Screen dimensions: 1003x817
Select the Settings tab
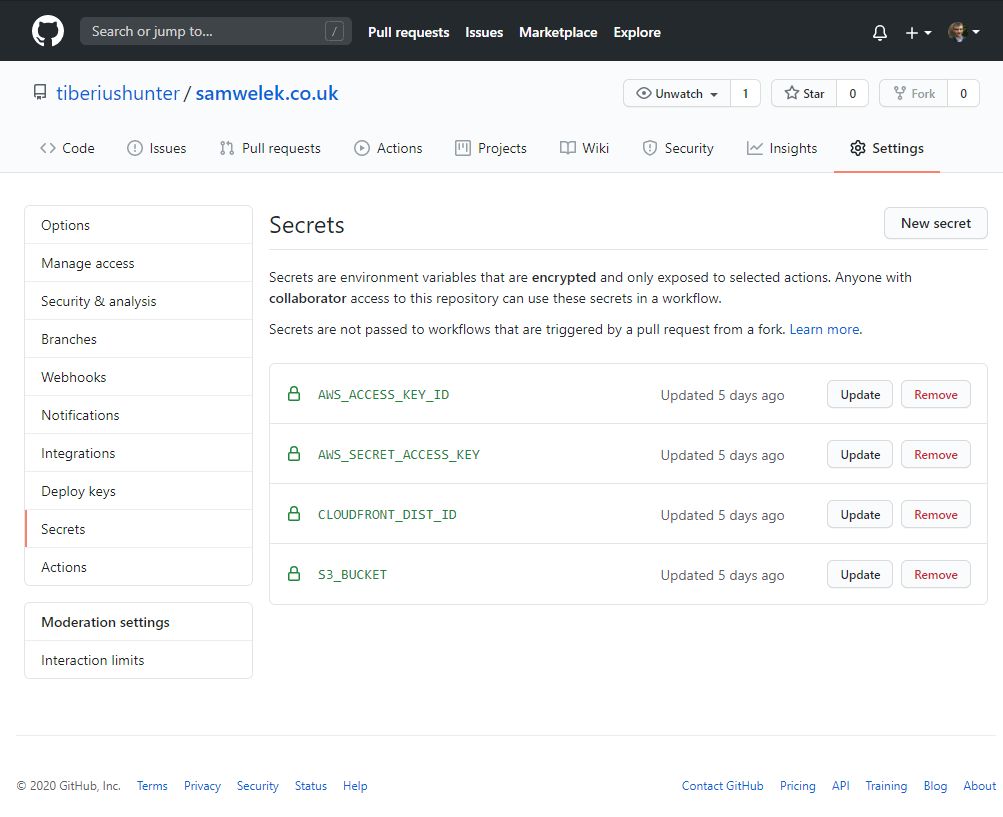[887, 148]
